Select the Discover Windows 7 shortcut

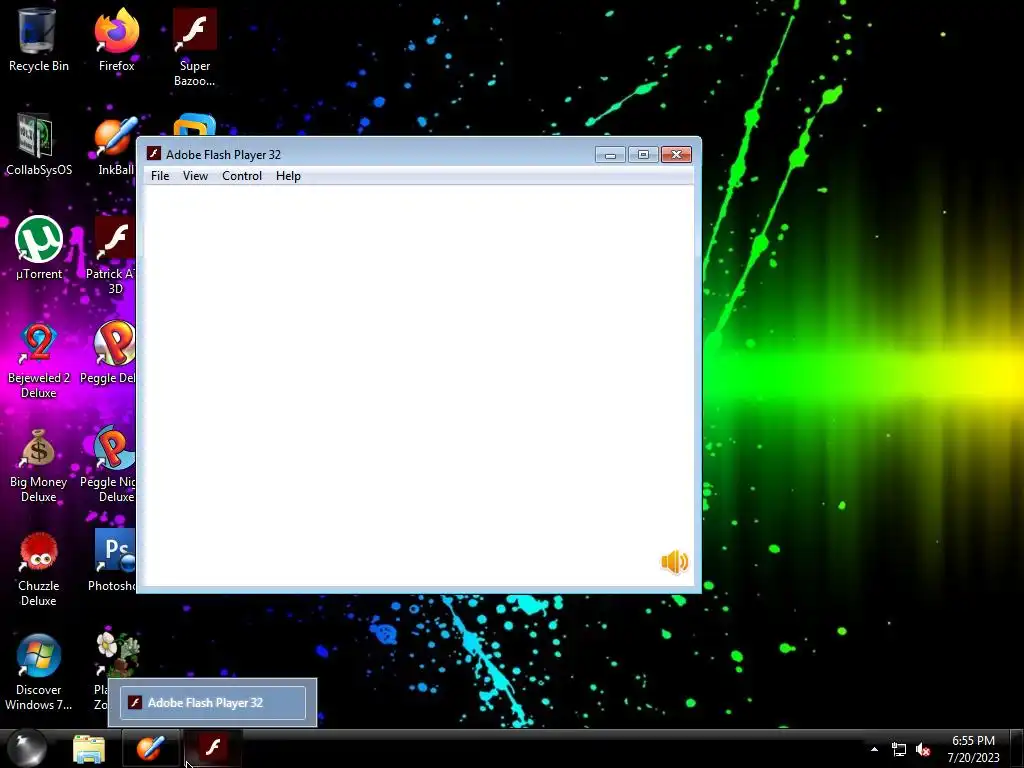pyautogui.click(x=39, y=671)
